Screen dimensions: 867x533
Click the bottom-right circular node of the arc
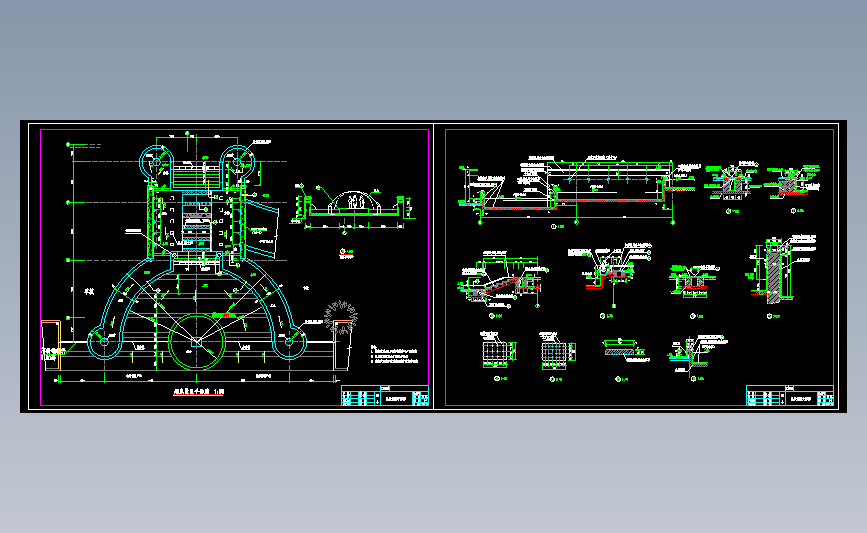[289, 342]
